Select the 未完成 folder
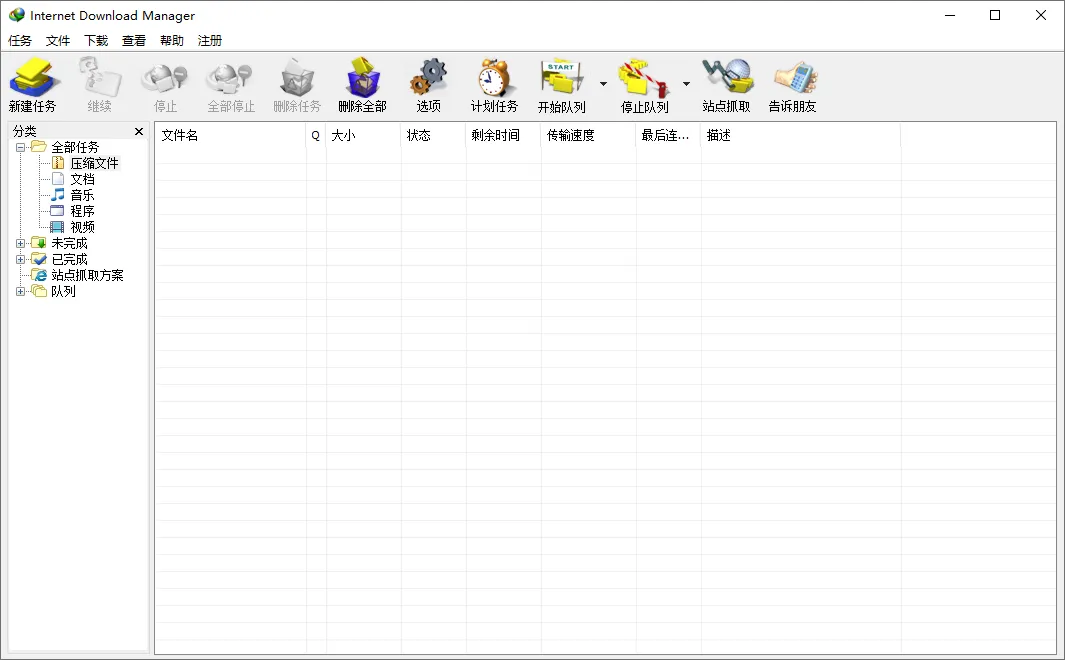The image size is (1065, 660). click(69, 243)
